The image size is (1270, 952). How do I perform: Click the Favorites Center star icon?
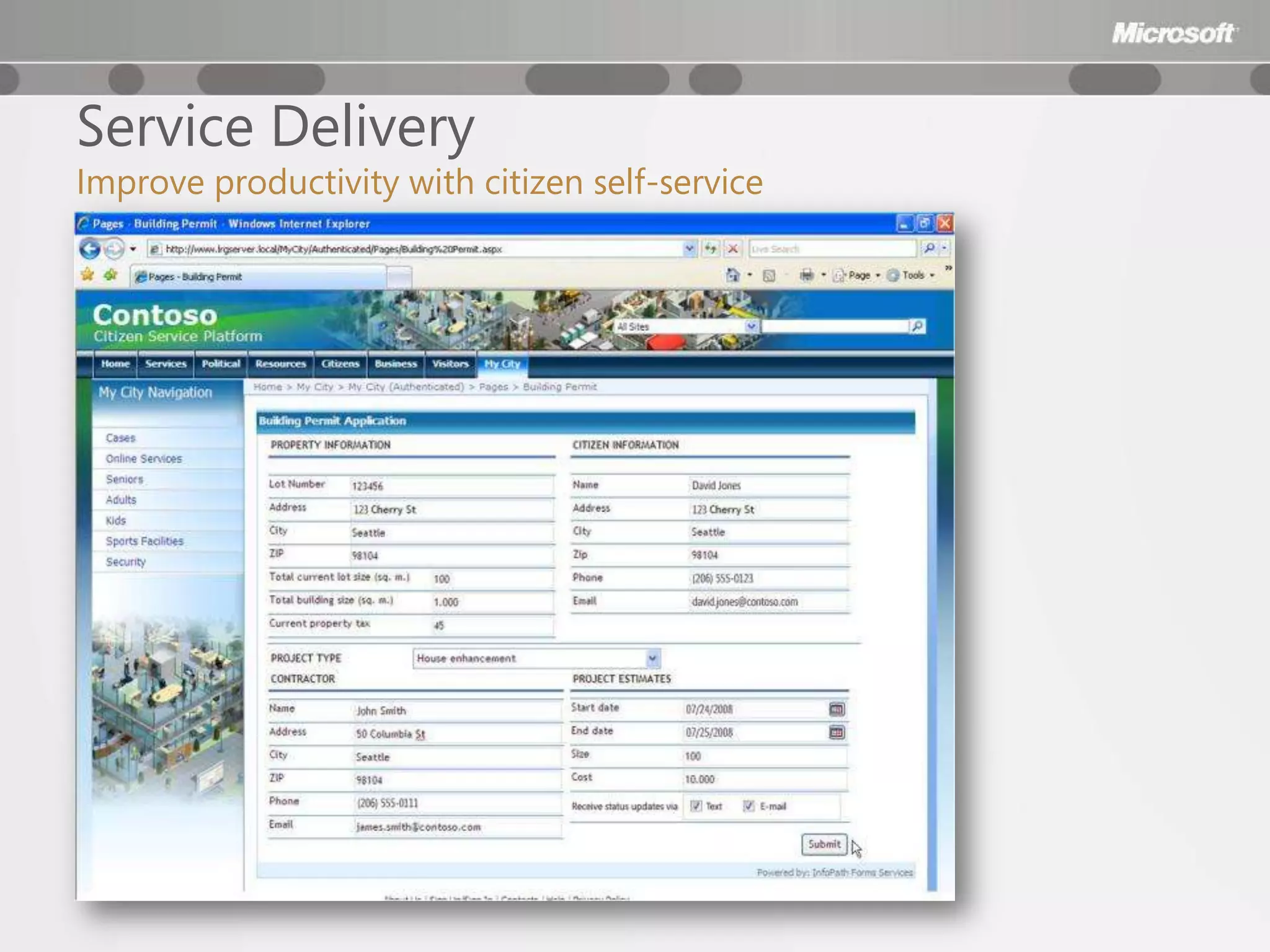(87, 275)
